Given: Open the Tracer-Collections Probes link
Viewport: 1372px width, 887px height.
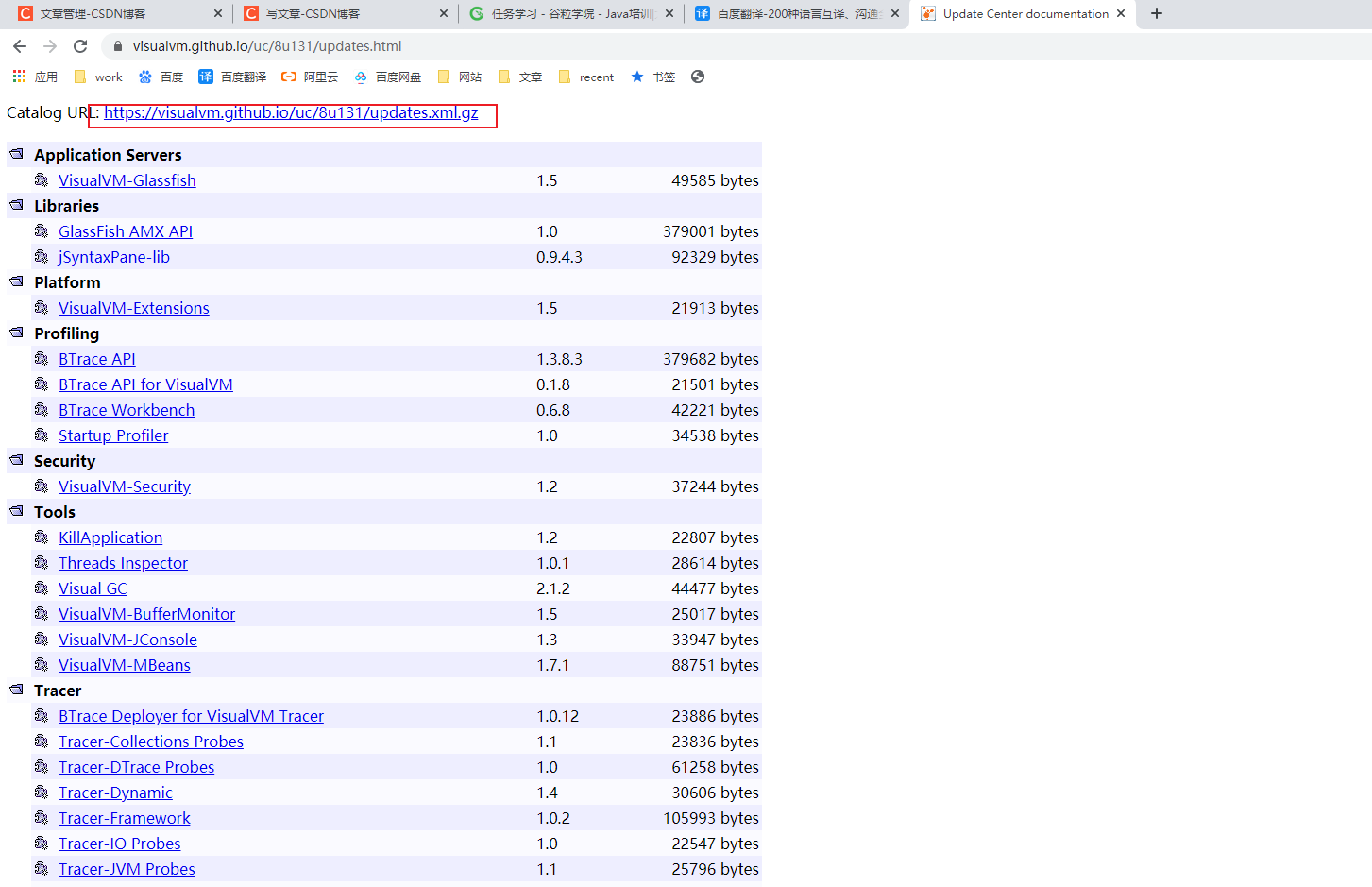Looking at the screenshot, I should (151, 742).
